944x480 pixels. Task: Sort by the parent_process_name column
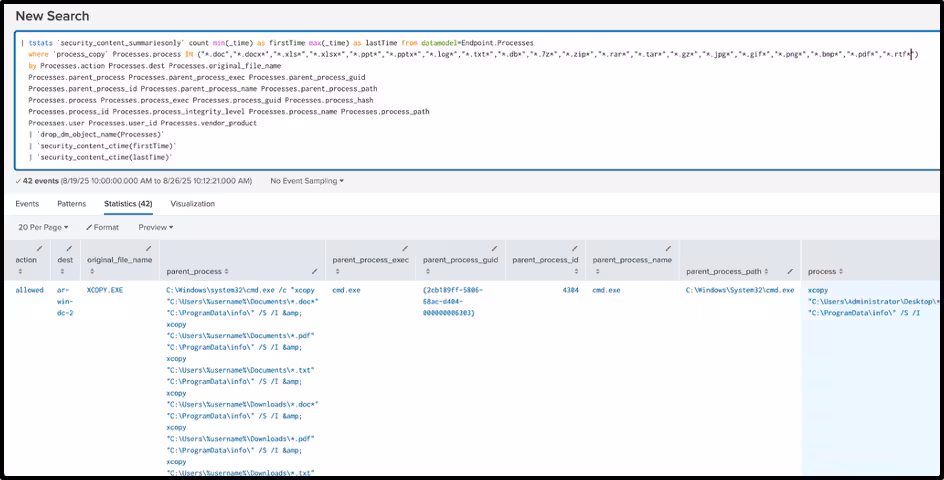(633, 260)
